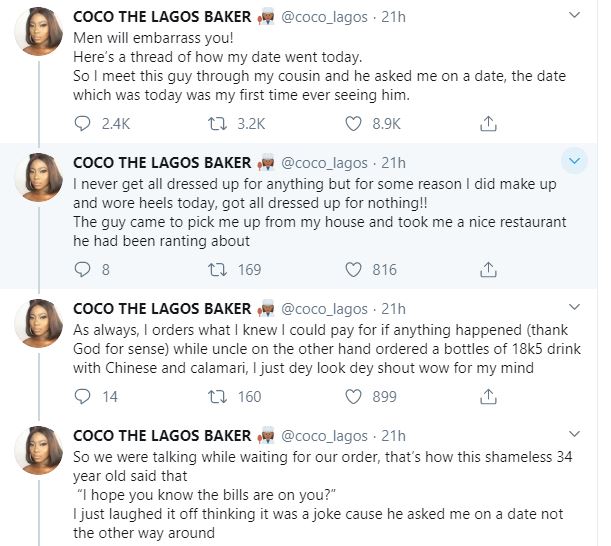This screenshot has height=546, width=611.
Task: Open the first tweet's more options chevron
Action: [574, 15]
